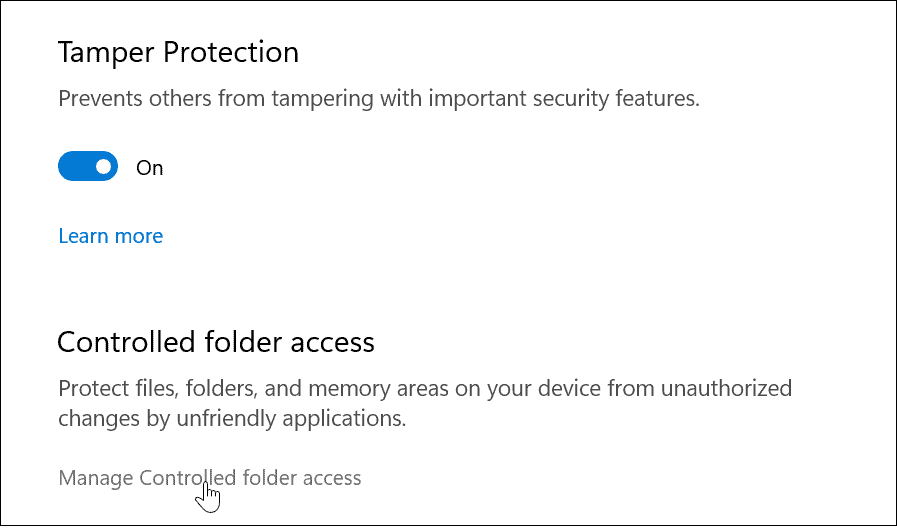Click the word "Manage" in the bottom link
The image size is (897, 529).
(96, 478)
